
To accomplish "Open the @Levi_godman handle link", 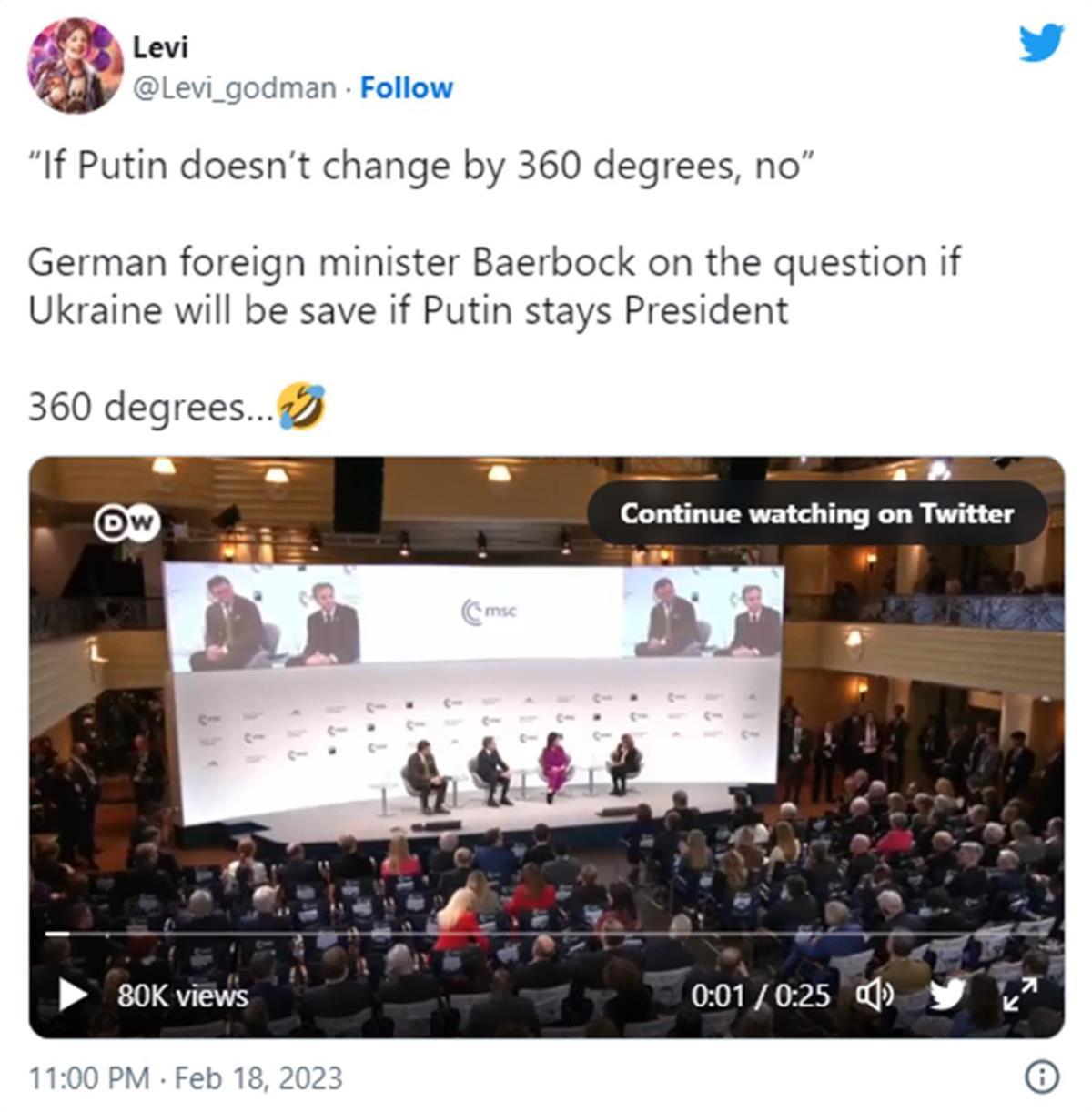I will click(x=235, y=88).
